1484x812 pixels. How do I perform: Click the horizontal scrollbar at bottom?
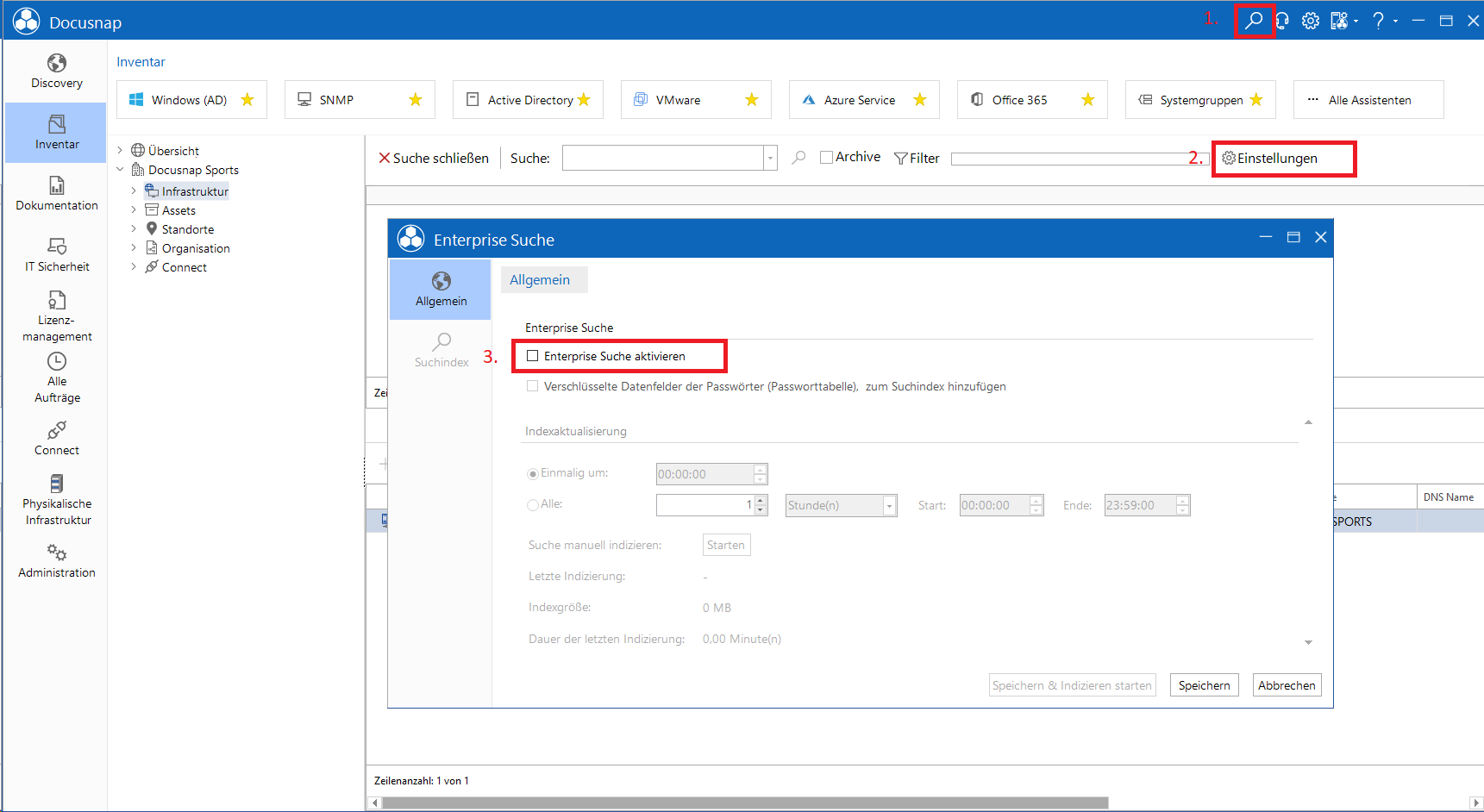click(746, 803)
